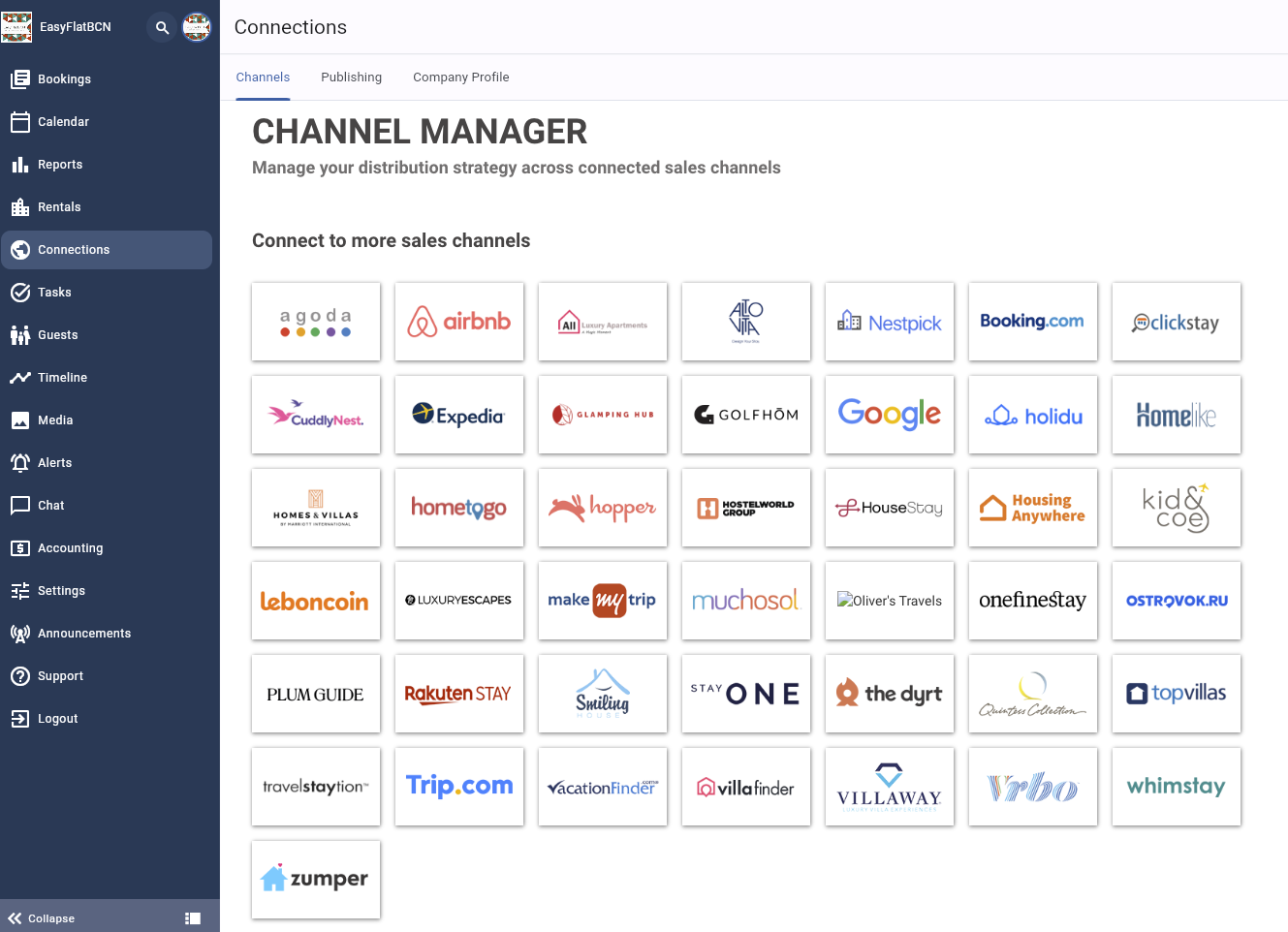This screenshot has width=1288, height=932.
Task: Open the Oliver's Travels channel
Action: (x=890, y=601)
